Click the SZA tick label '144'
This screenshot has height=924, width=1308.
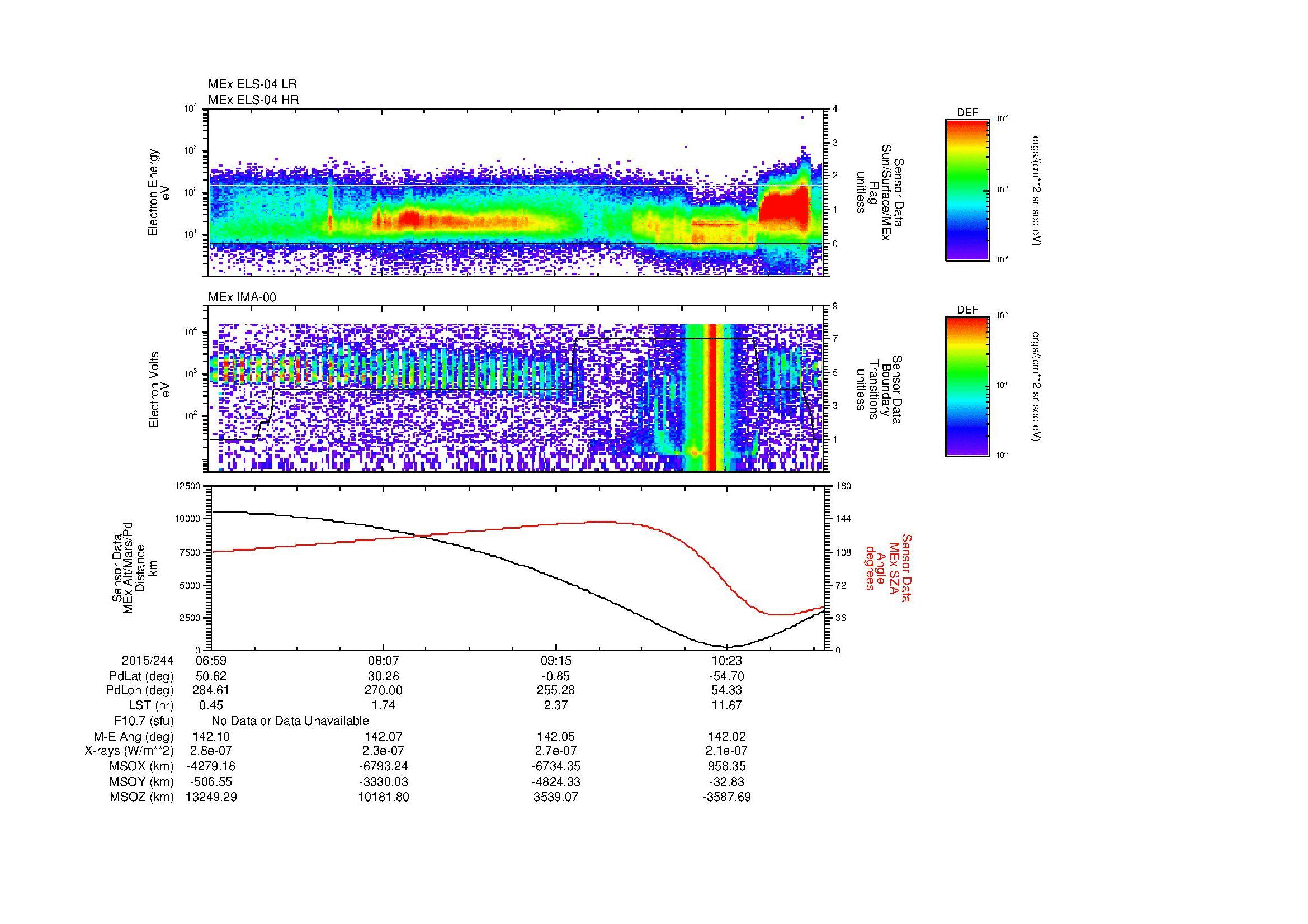[843, 519]
